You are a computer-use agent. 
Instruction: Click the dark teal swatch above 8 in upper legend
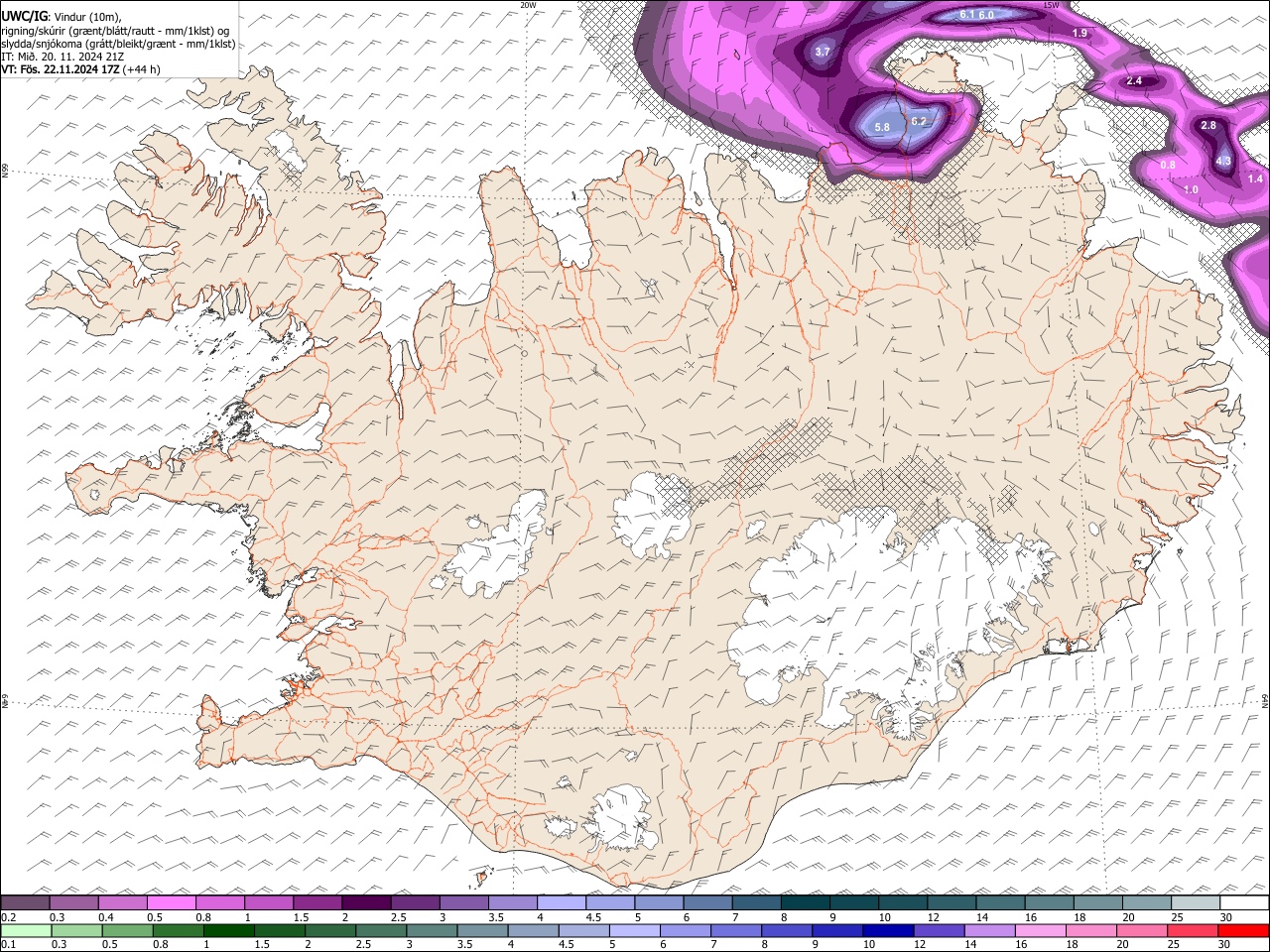click(806, 902)
